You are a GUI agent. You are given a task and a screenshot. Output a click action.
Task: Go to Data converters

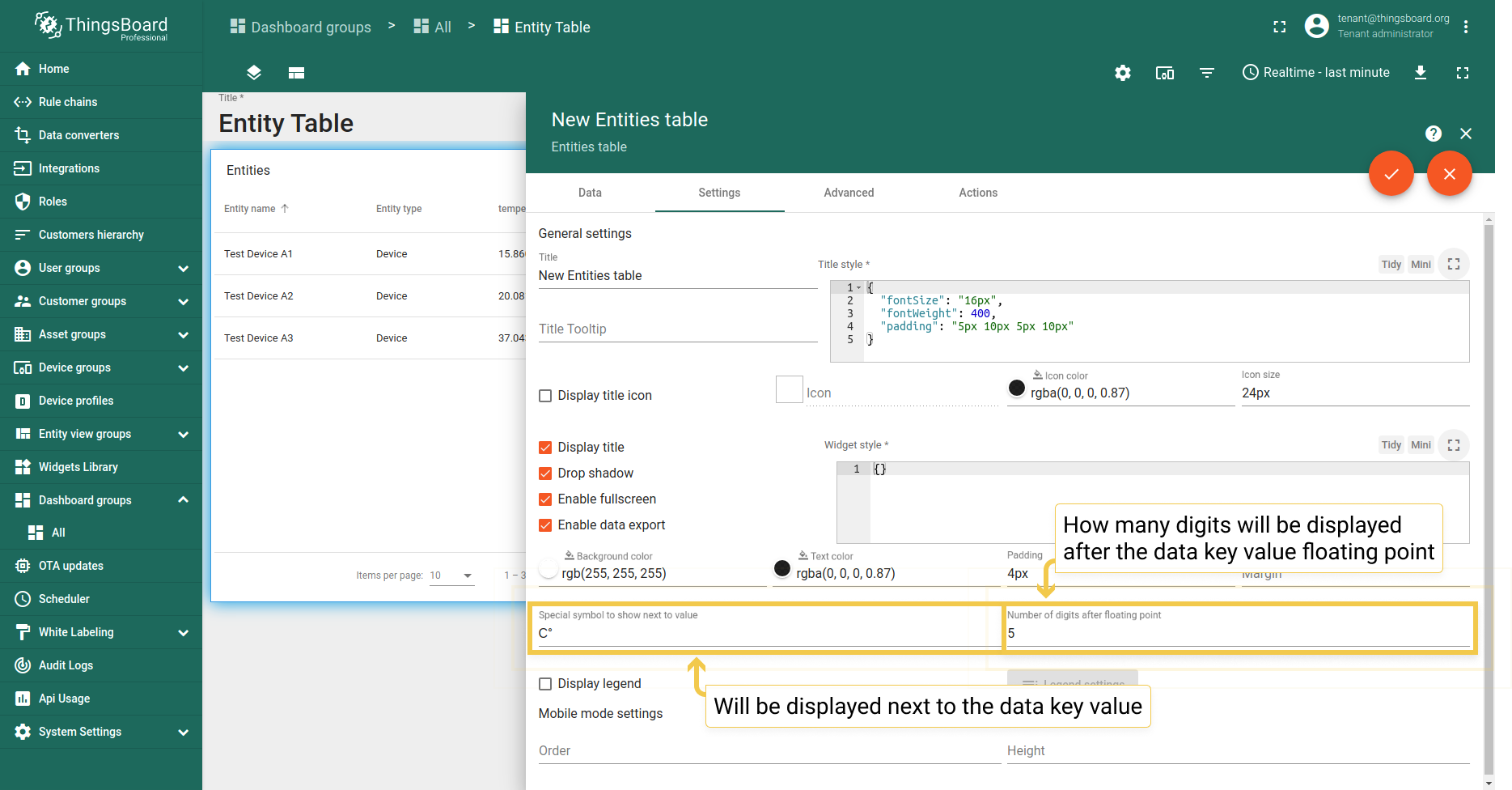[101, 135]
